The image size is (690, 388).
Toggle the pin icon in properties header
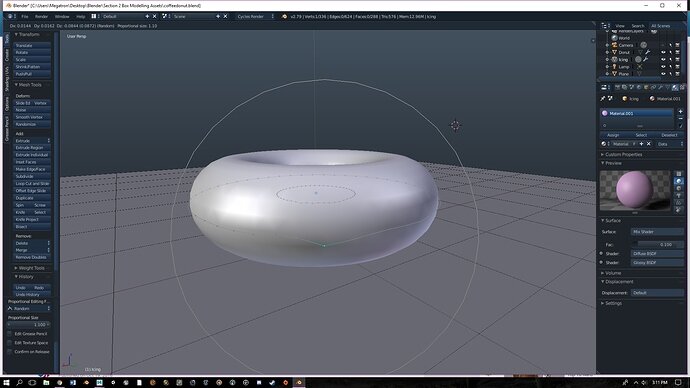point(603,99)
